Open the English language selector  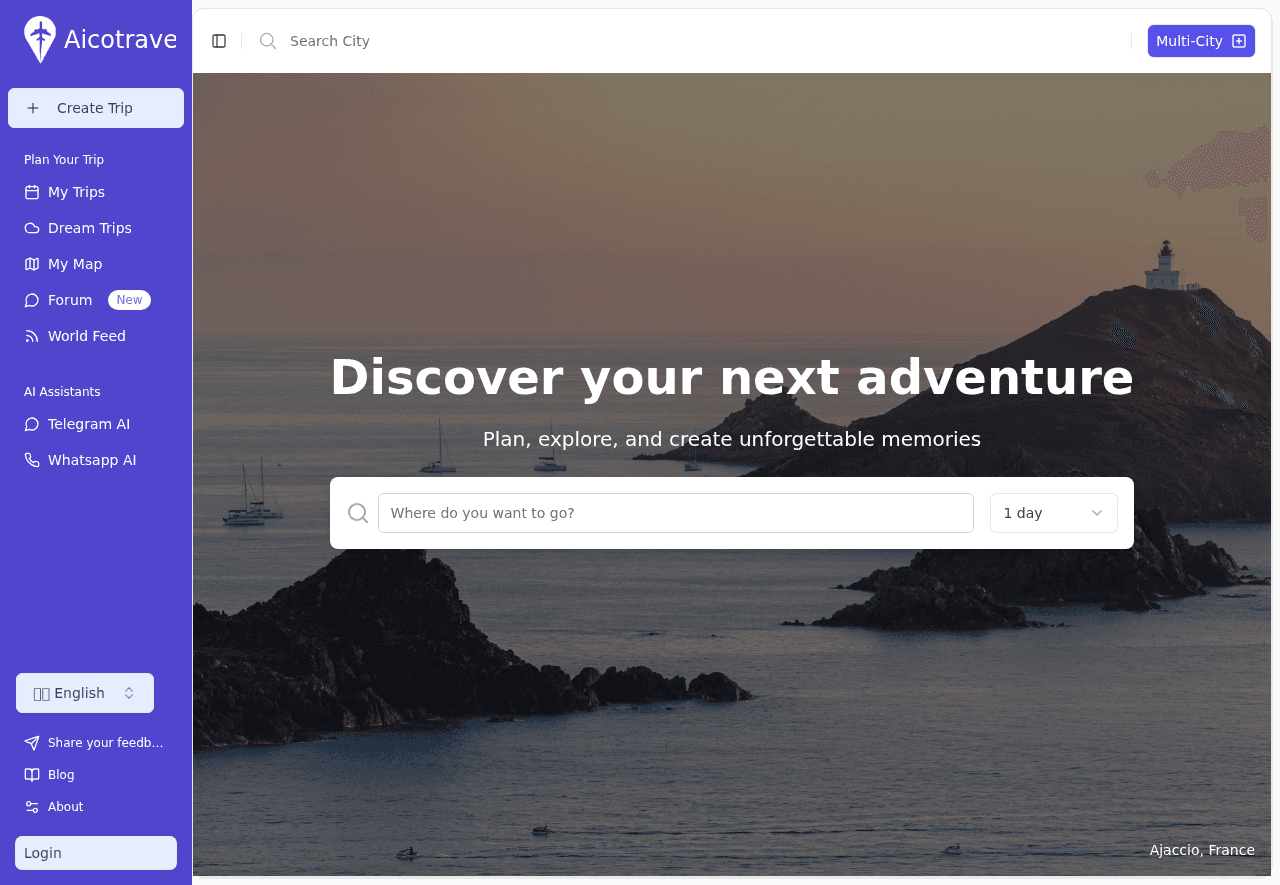(x=85, y=693)
